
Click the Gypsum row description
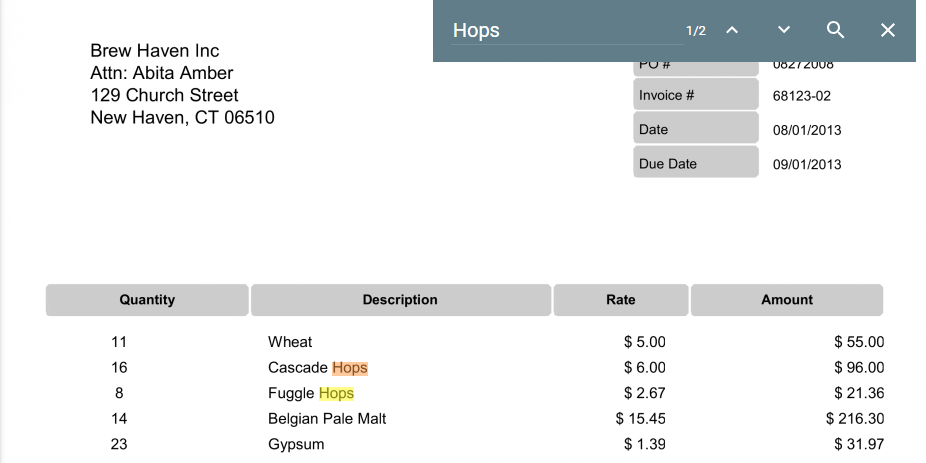tap(296, 444)
